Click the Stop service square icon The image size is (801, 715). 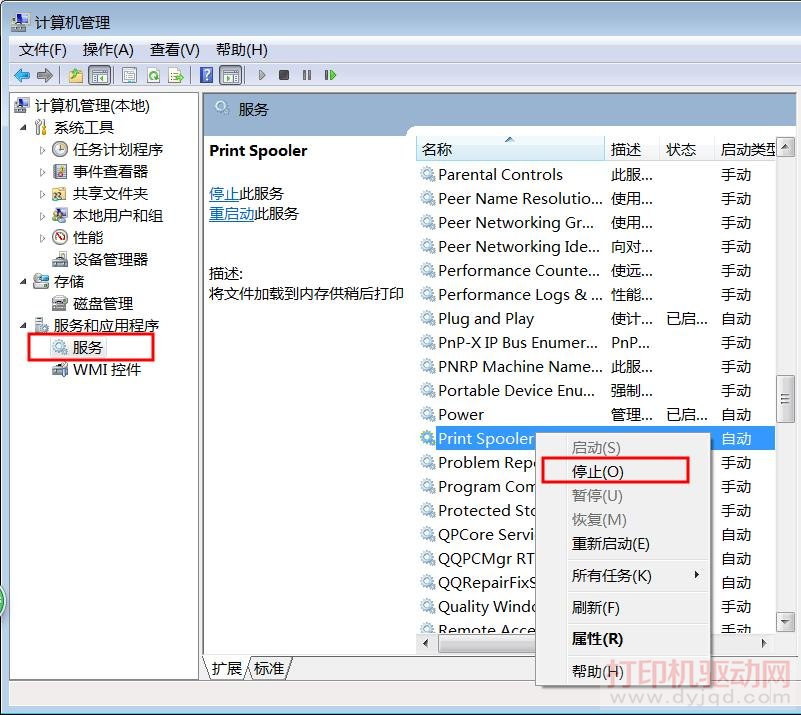[284, 76]
